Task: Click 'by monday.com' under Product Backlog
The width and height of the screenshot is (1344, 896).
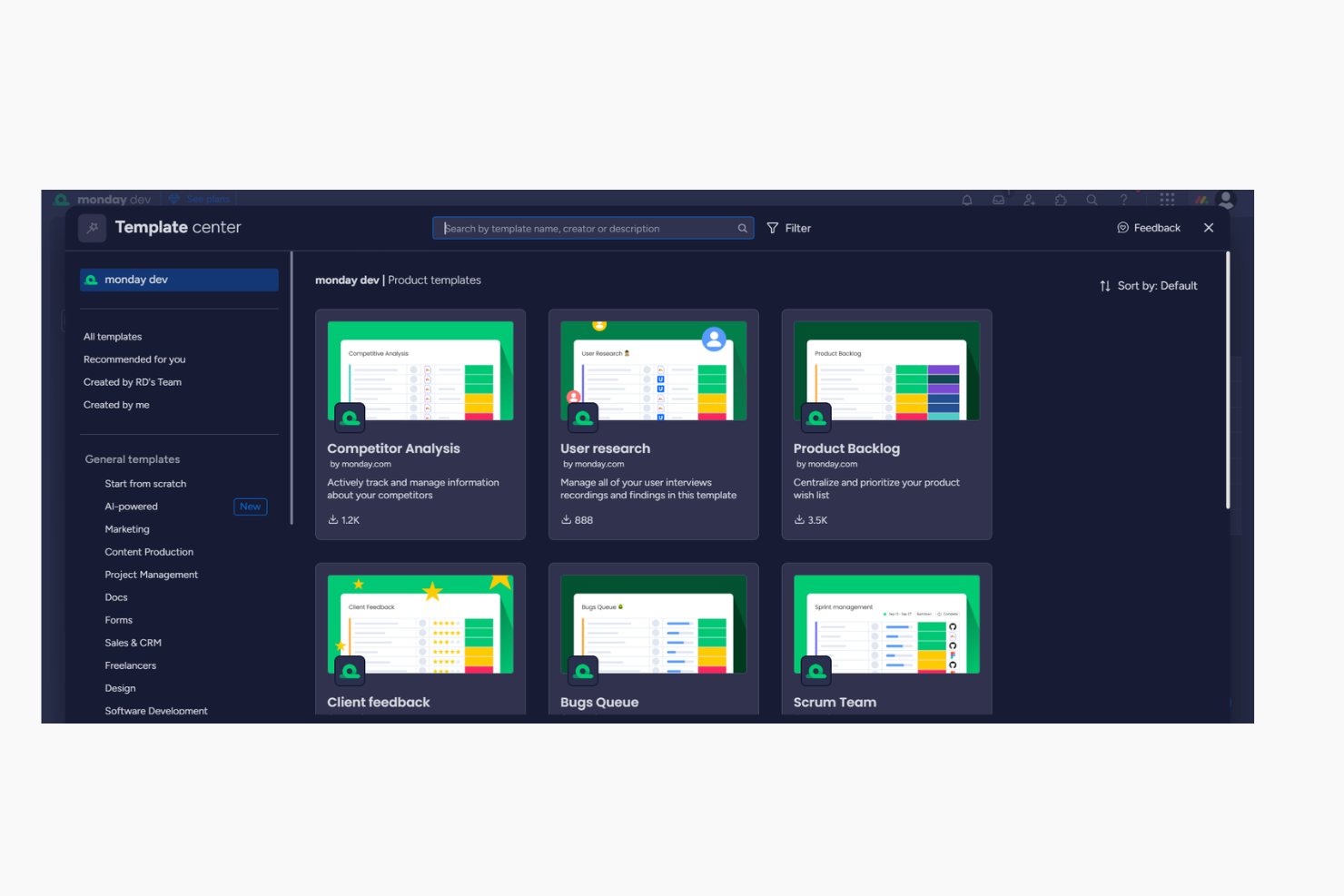Action: (826, 465)
